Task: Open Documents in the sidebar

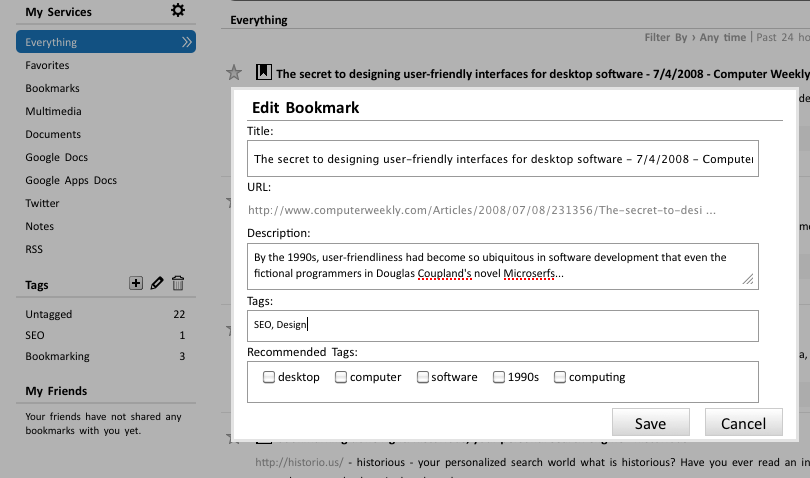Action: (53, 134)
